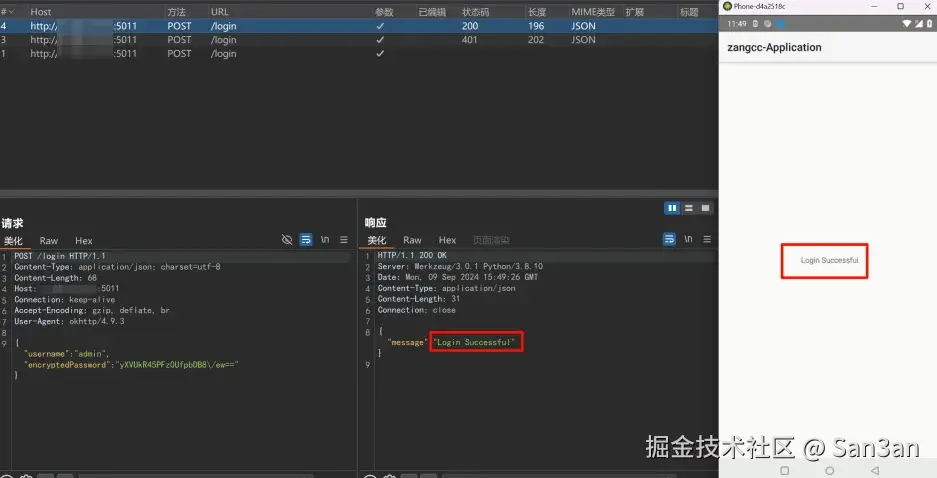Screen dimensions: 937x478
Task: Toggle word wrap icon in response panel
Action: (669, 239)
